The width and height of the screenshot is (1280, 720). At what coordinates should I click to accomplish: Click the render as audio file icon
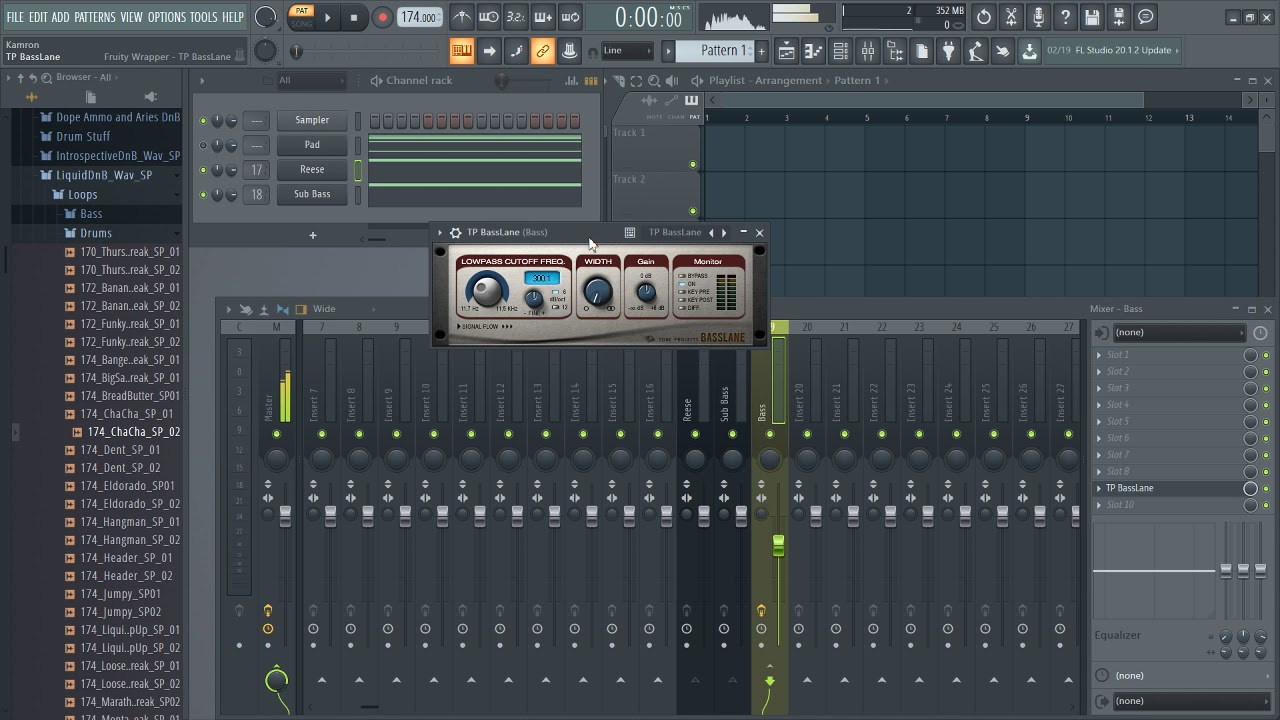1119,17
